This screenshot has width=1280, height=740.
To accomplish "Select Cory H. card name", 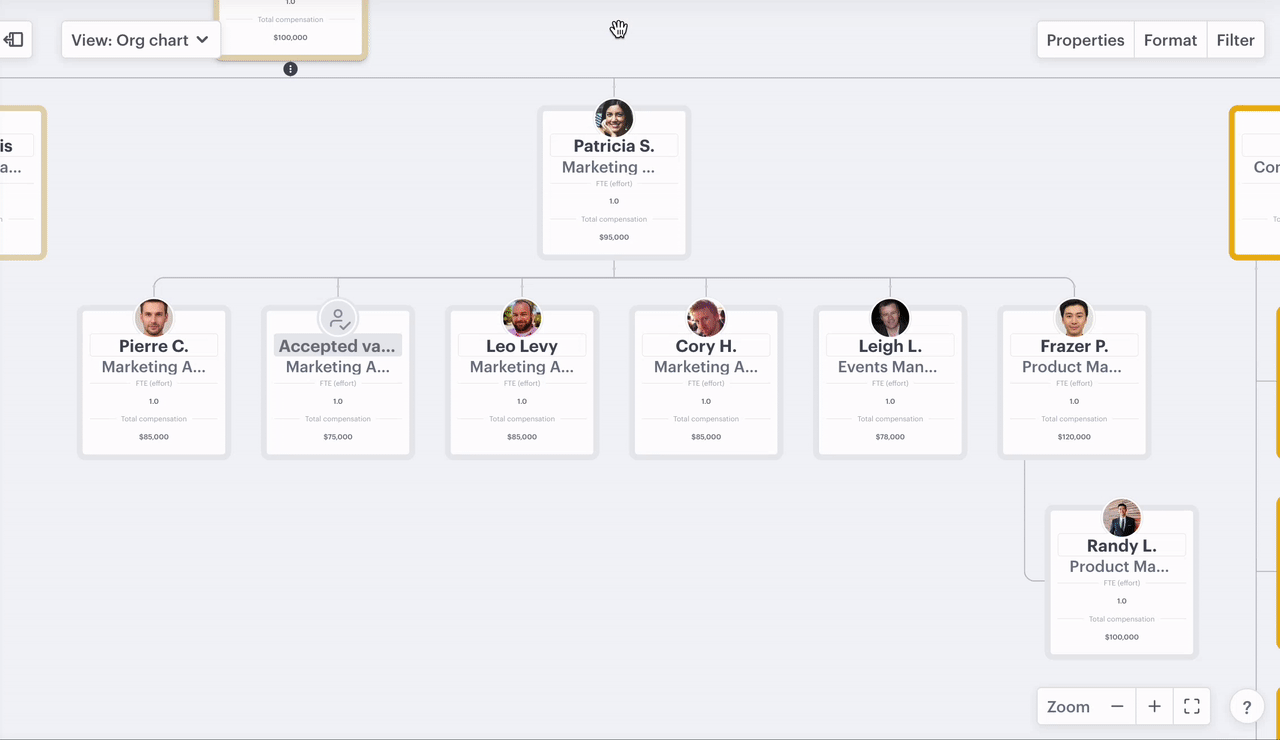I will (x=706, y=346).
